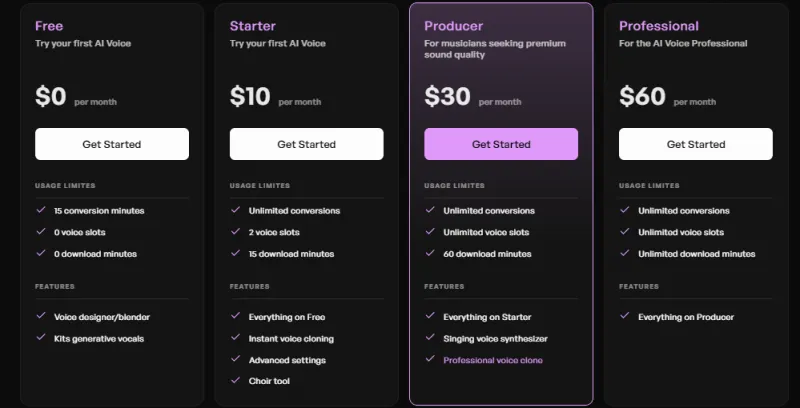Click Get Started under the Free plan
This screenshot has width=800, height=408.
tap(112, 144)
